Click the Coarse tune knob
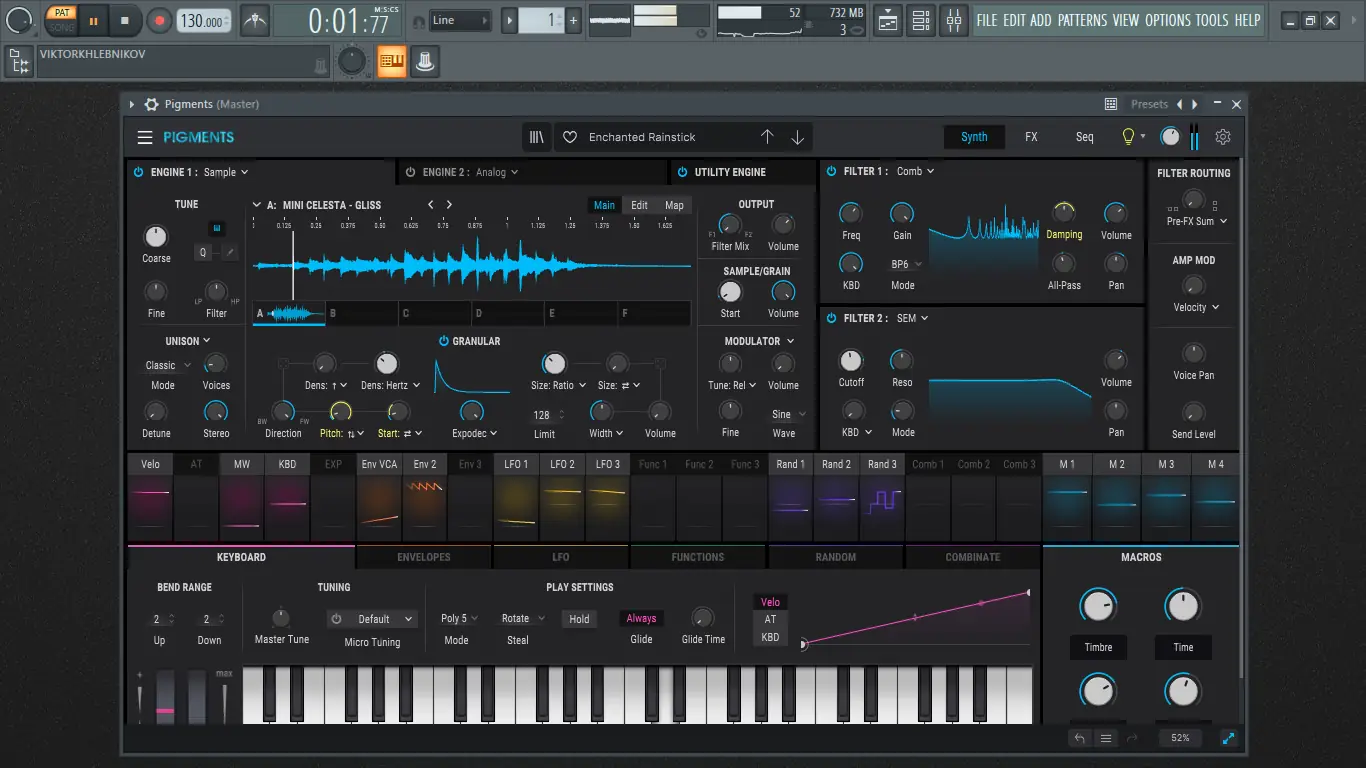Viewport: 1366px width, 768px height. (x=156, y=236)
